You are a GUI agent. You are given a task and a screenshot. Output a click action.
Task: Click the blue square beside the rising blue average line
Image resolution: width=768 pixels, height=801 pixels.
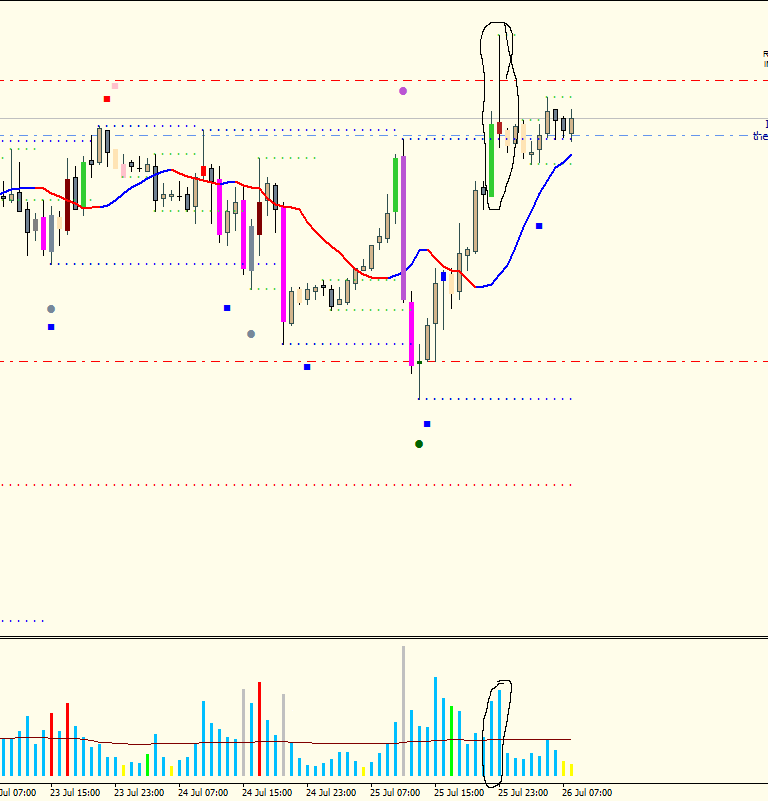[x=539, y=226]
